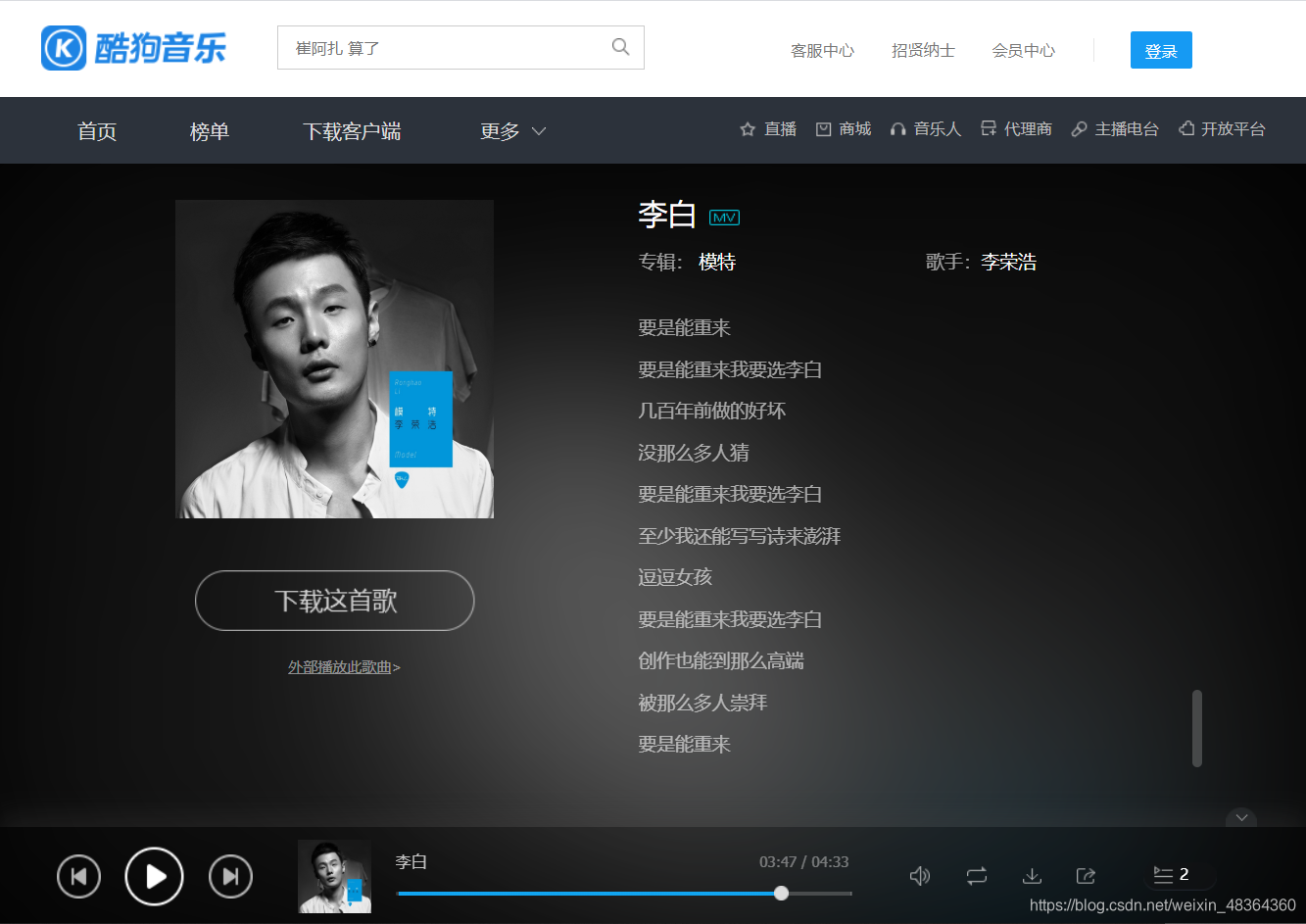Click the search magnifier icon
This screenshot has height=924, width=1306.
[x=620, y=47]
